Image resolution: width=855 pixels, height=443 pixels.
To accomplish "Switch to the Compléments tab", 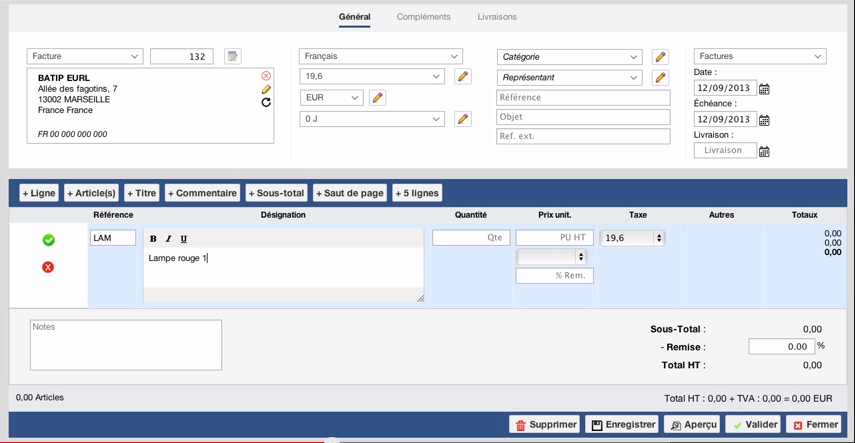I will [424, 17].
